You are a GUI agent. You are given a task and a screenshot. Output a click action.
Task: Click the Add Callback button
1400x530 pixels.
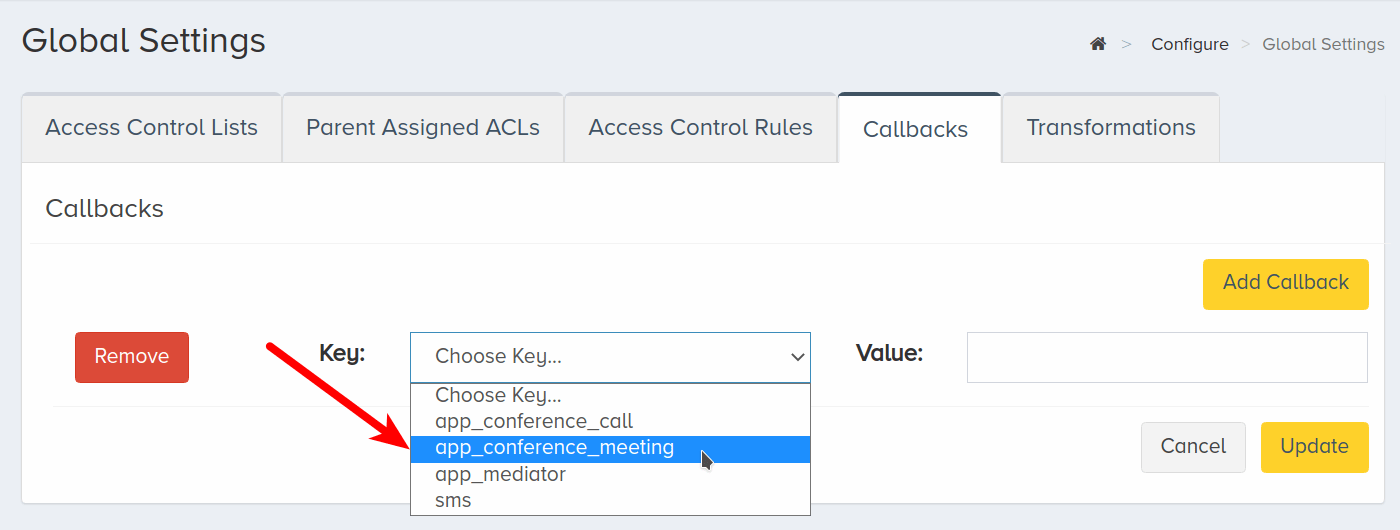click(1286, 282)
